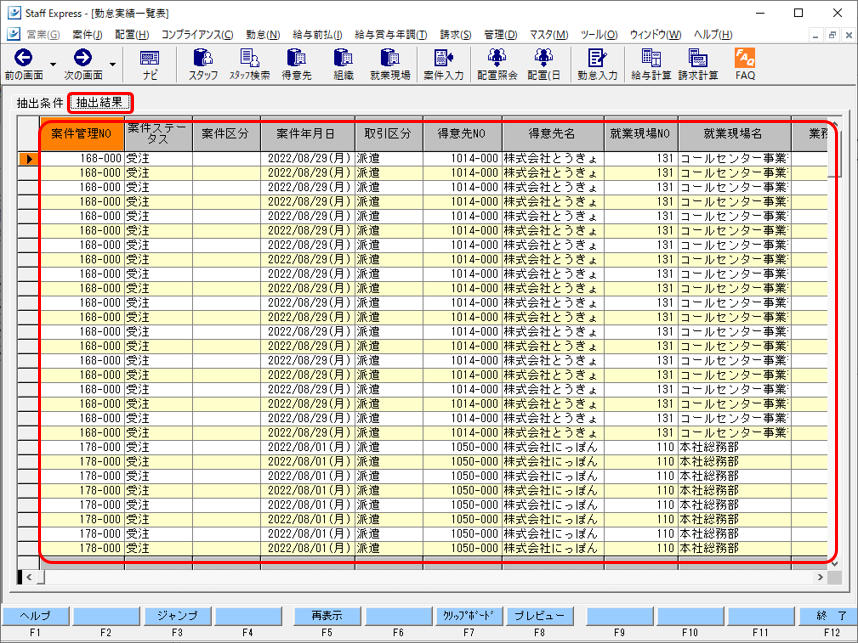The image size is (858, 643).
Task: Copy results with the クリップボード F7 button
Action: (468, 616)
